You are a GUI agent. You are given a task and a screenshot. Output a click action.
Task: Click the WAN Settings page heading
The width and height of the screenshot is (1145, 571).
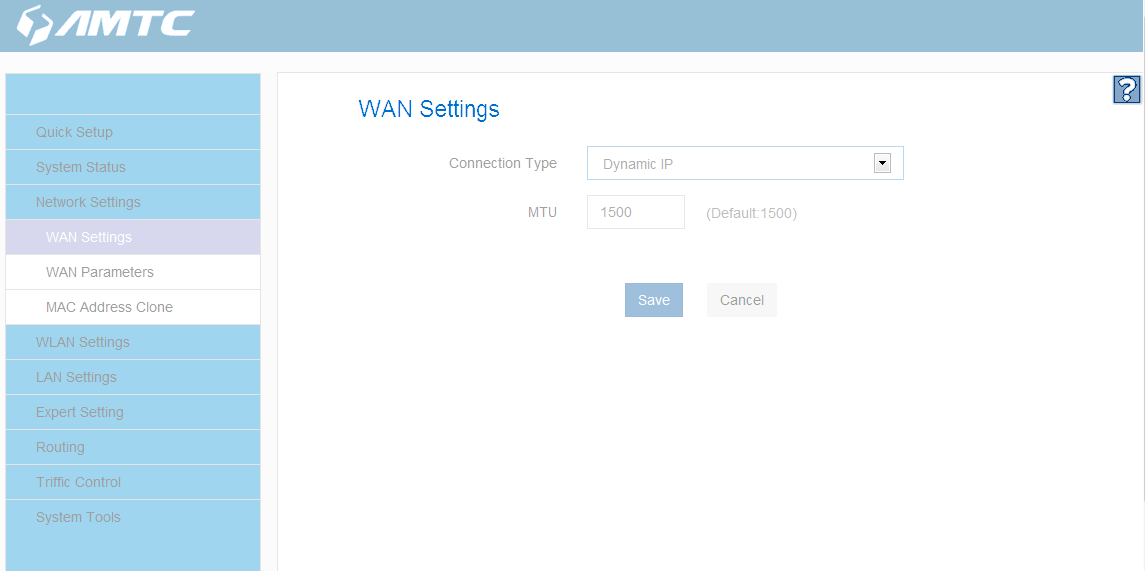429,110
